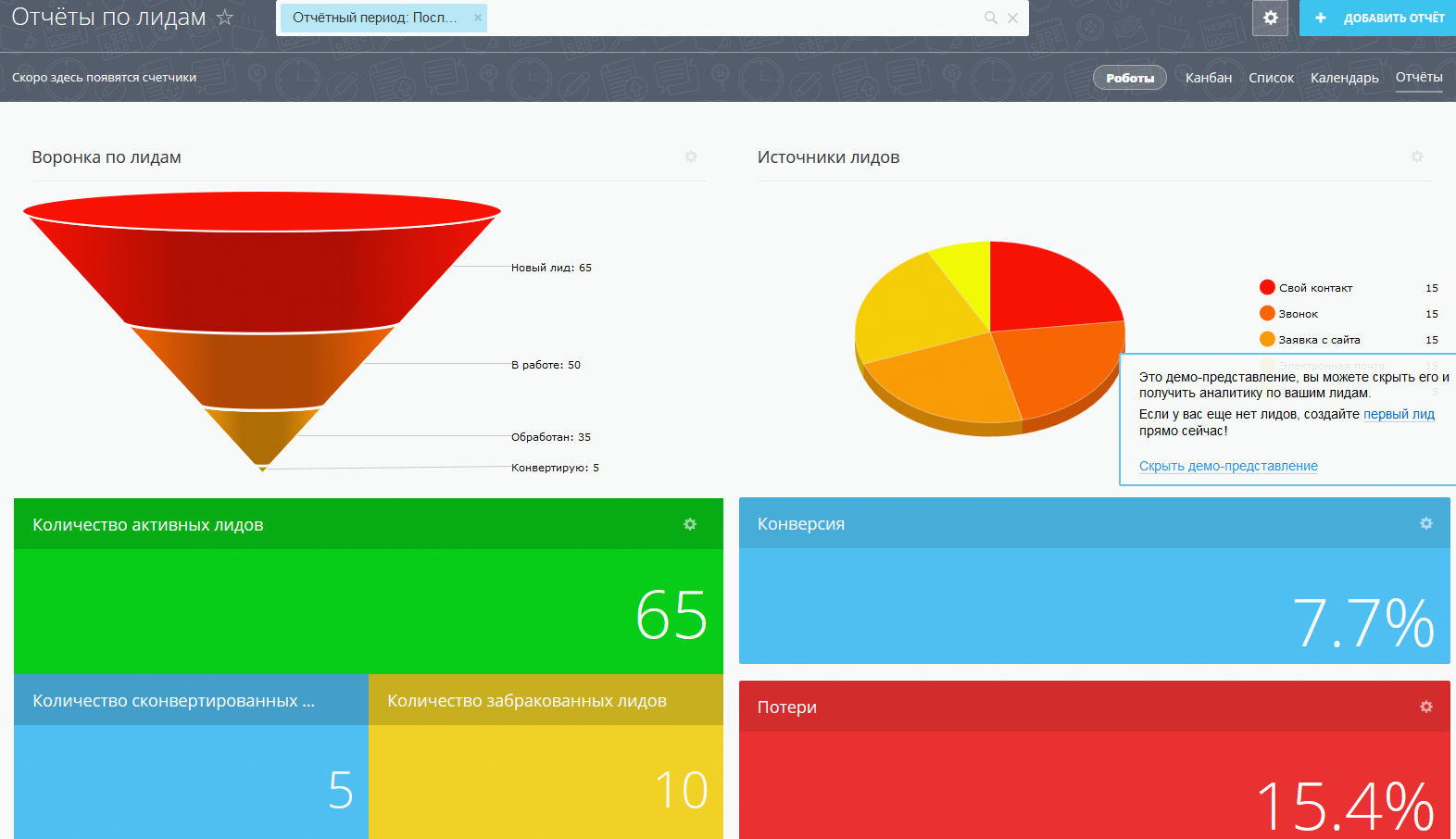
Task: Click the Скоро здесь появятся счетчики text
Action: [x=104, y=78]
